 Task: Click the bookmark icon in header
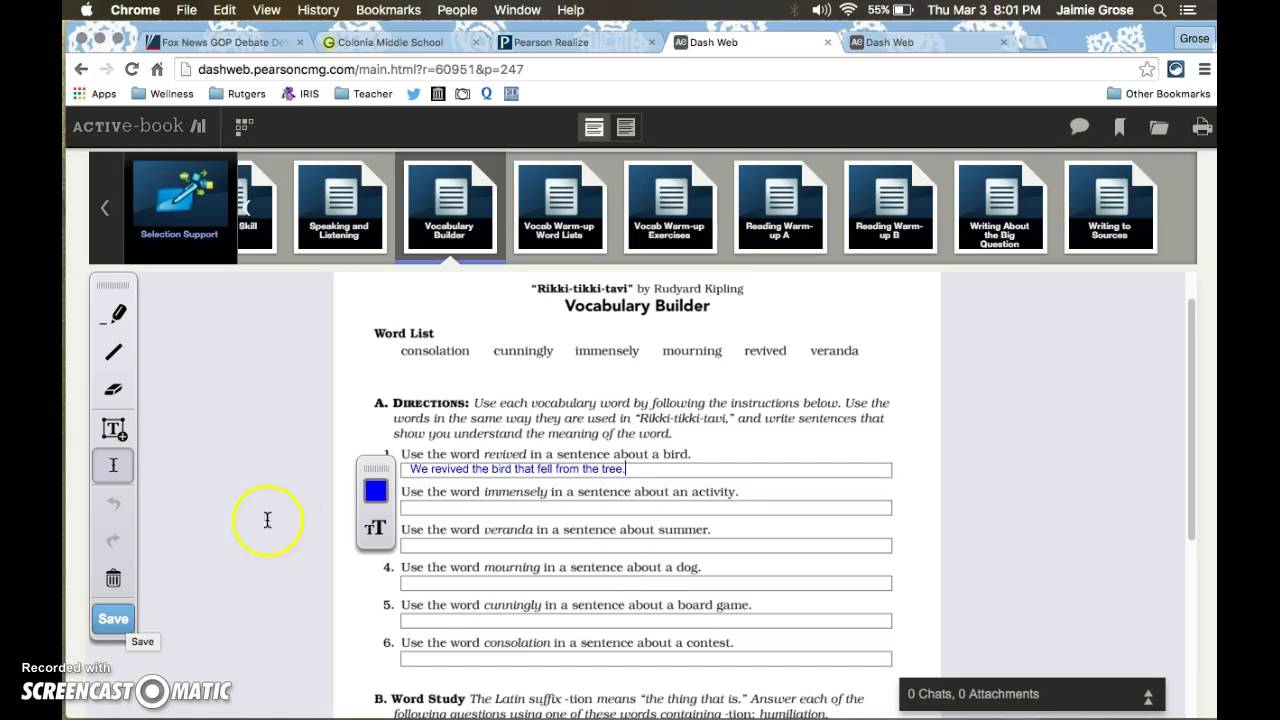pos(1119,127)
